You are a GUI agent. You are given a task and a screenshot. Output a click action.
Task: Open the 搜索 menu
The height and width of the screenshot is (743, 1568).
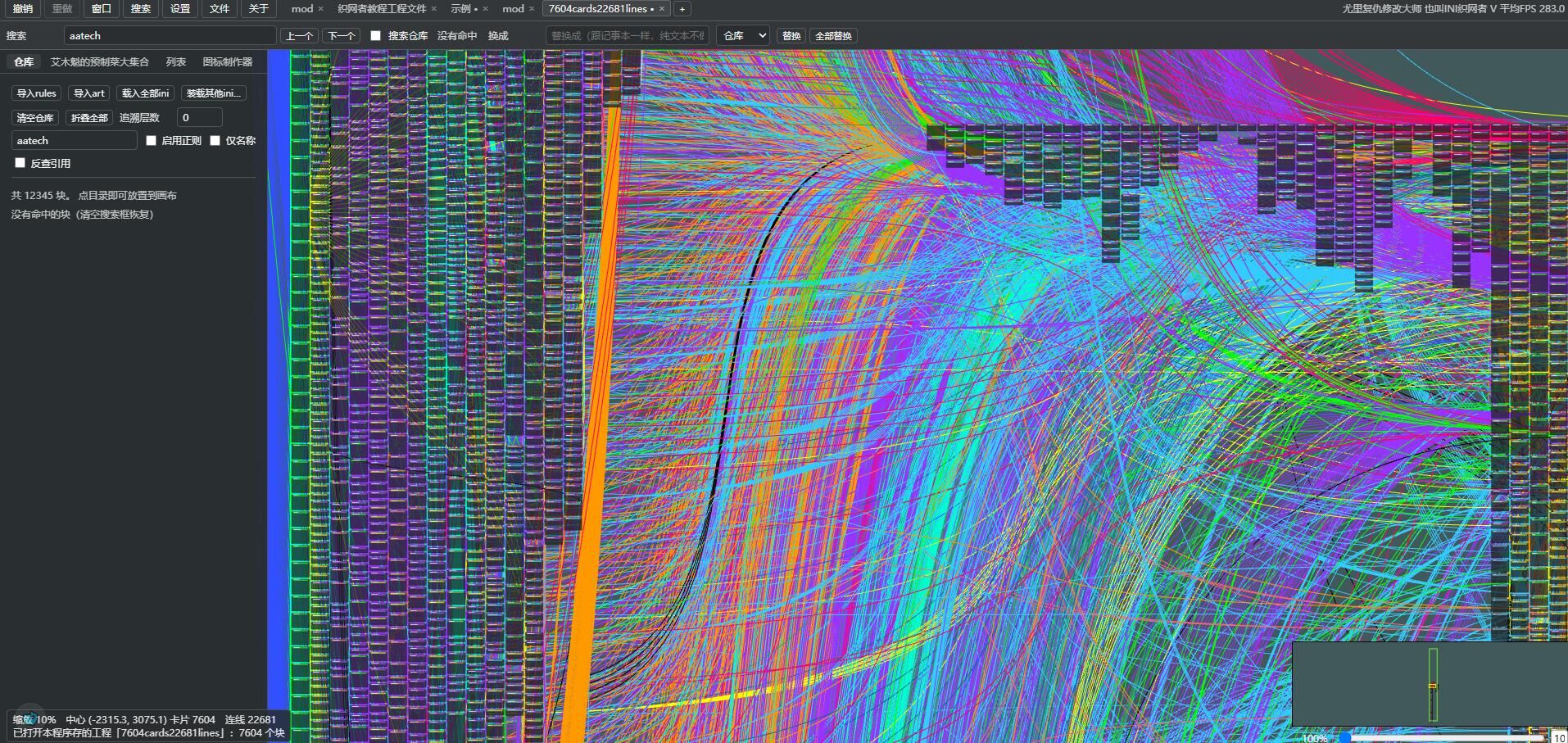click(x=141, y=9)
